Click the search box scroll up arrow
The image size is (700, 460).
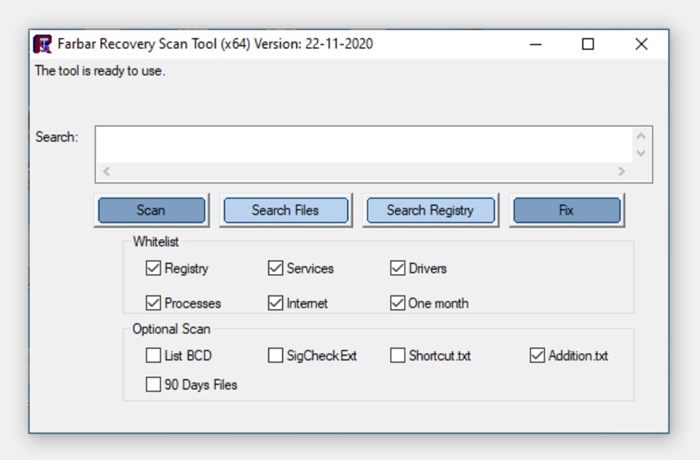pos(641,136)
